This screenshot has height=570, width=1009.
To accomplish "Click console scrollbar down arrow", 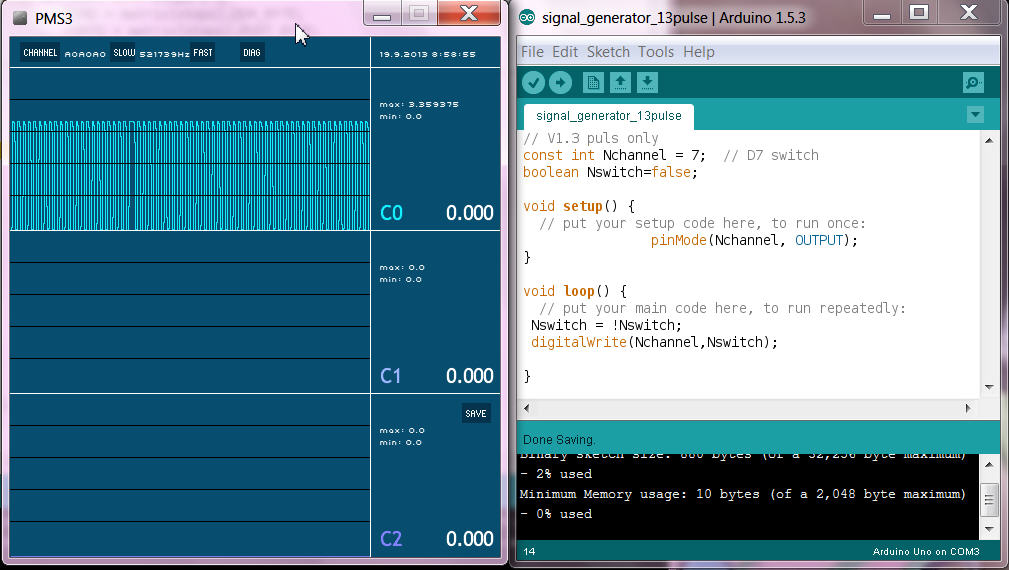I will point(988,528).
